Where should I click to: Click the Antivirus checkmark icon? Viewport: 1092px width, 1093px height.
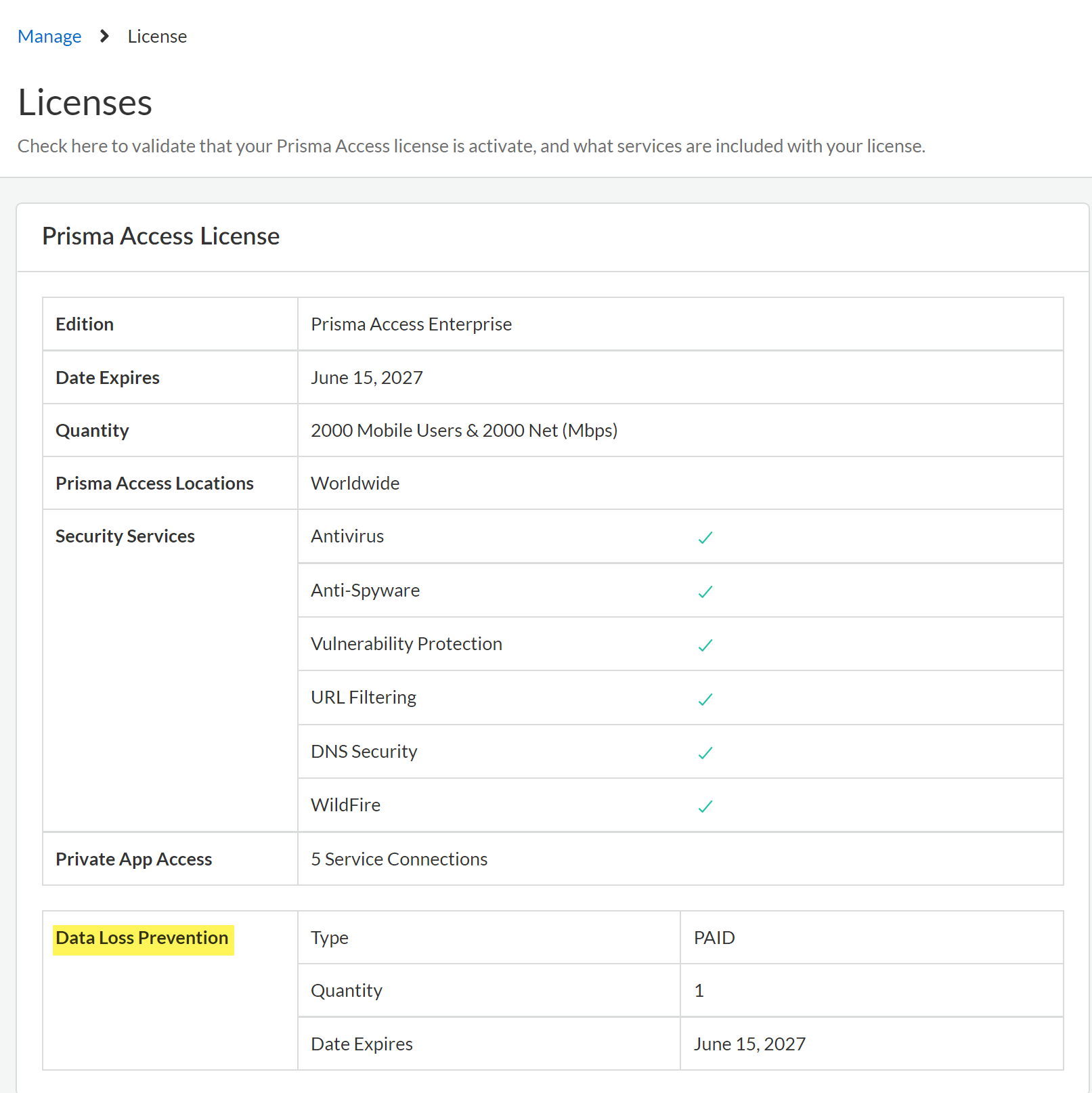point(705,538)
